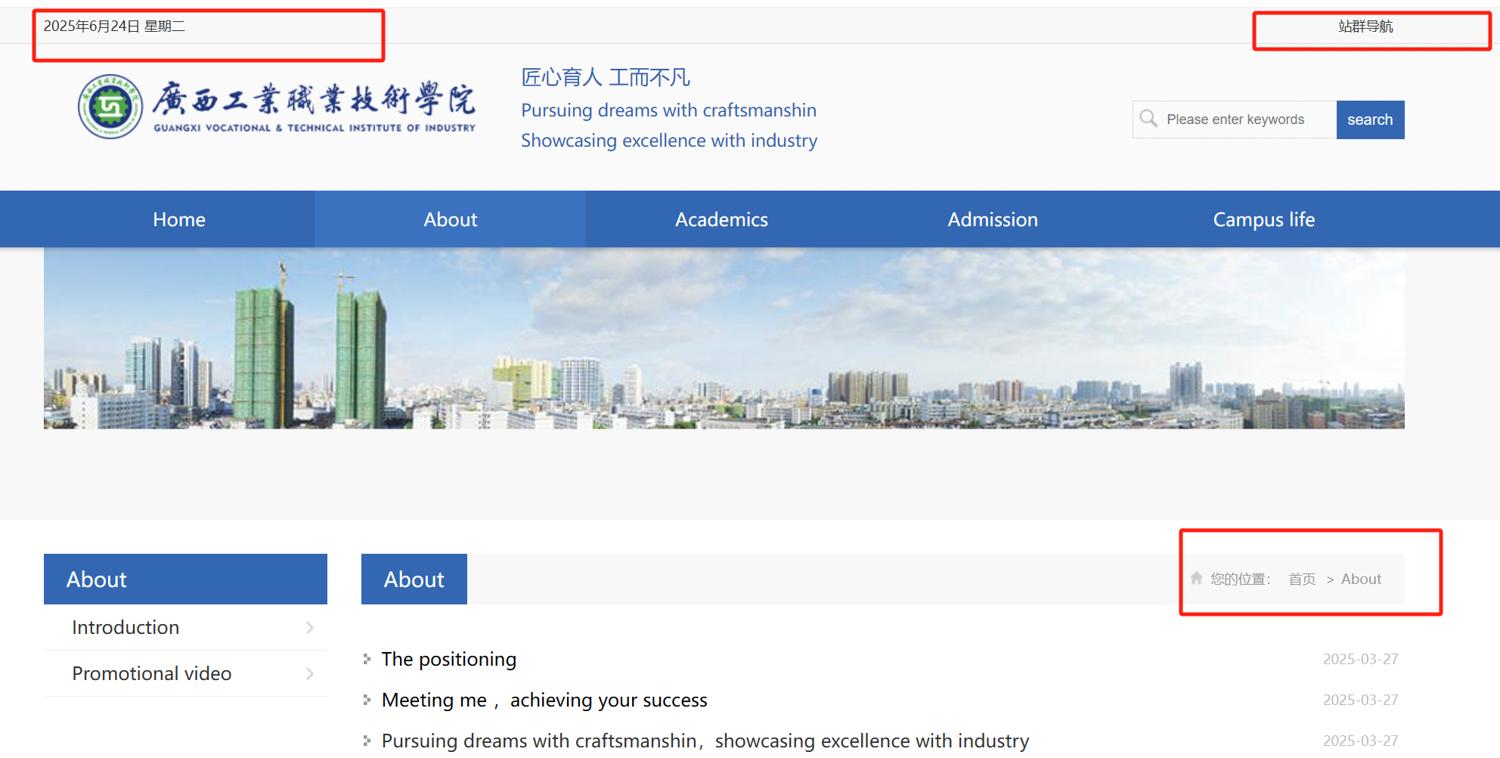The image size is (1500, 758).
Task: Open The positioning article link
Action: tap(449, 659)
